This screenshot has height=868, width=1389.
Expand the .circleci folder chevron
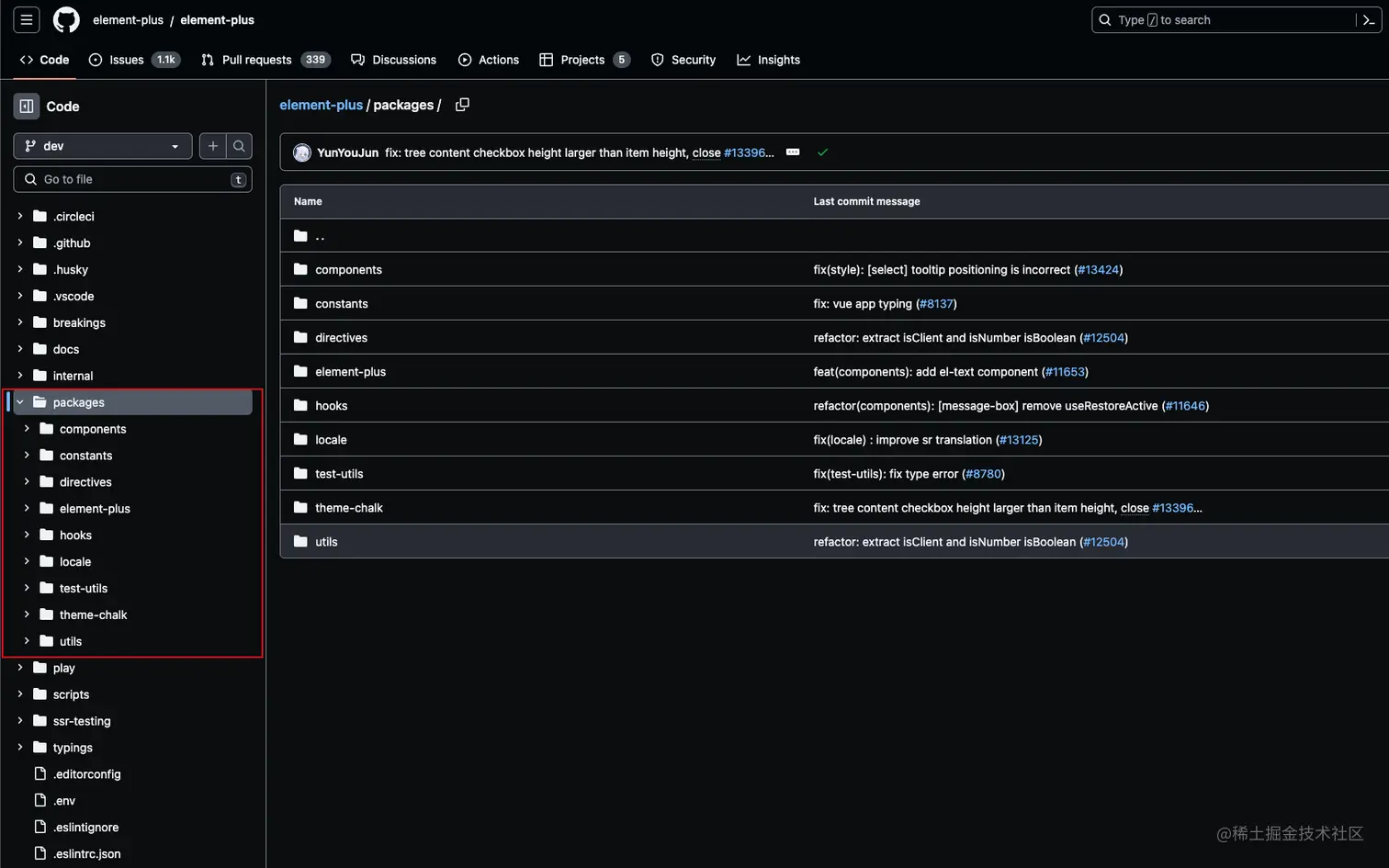click(x=20, y=216)
